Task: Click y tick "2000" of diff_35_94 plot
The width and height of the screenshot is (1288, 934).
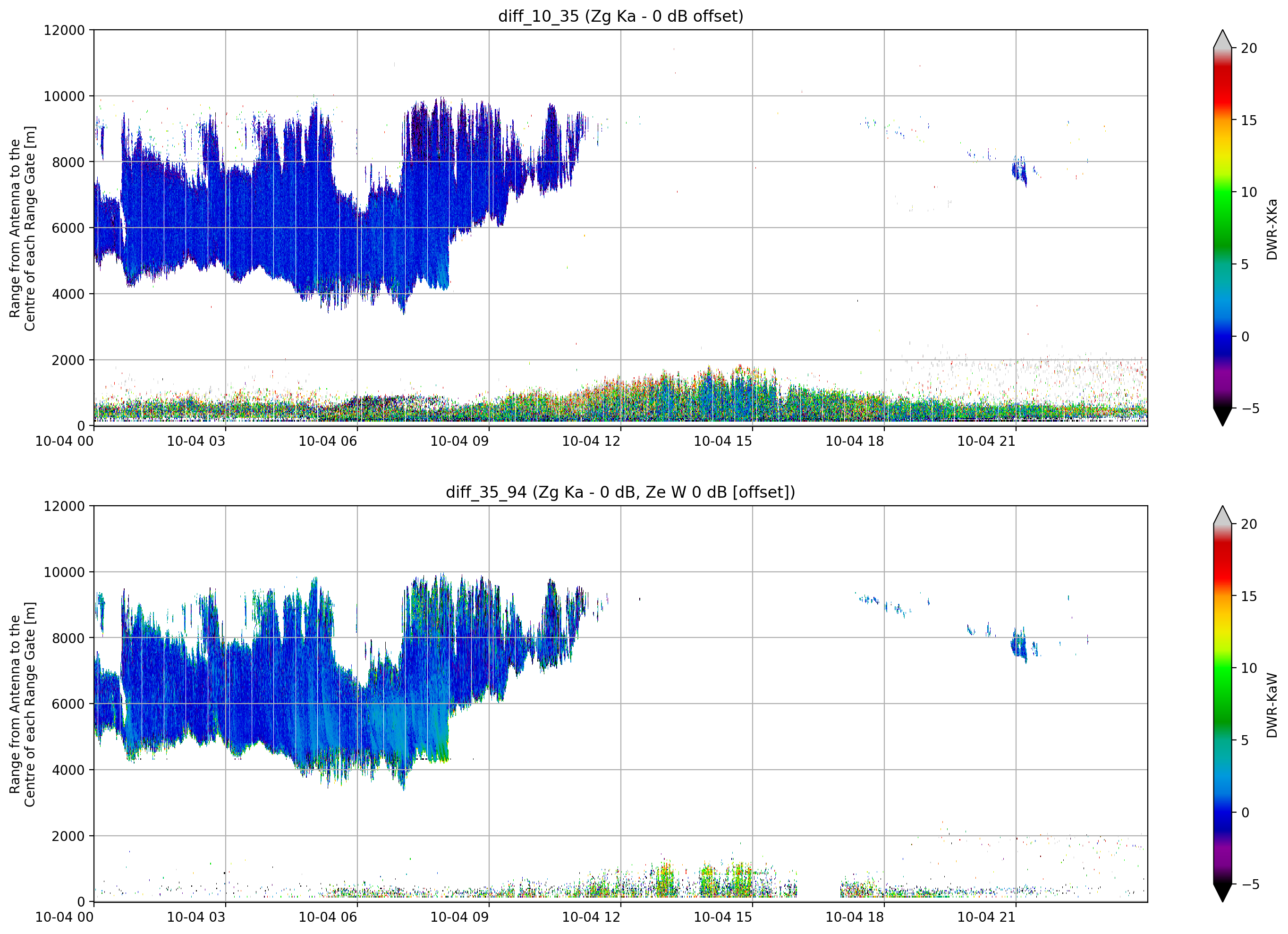Action: click(x=68, y=836)
